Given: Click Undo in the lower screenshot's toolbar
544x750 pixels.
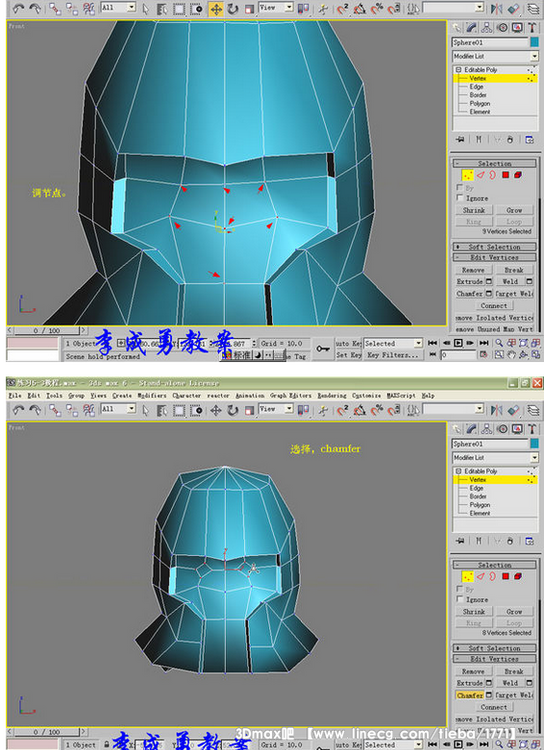Looking at the screenshot, I should pyautogui.click(x=18, y=410).
